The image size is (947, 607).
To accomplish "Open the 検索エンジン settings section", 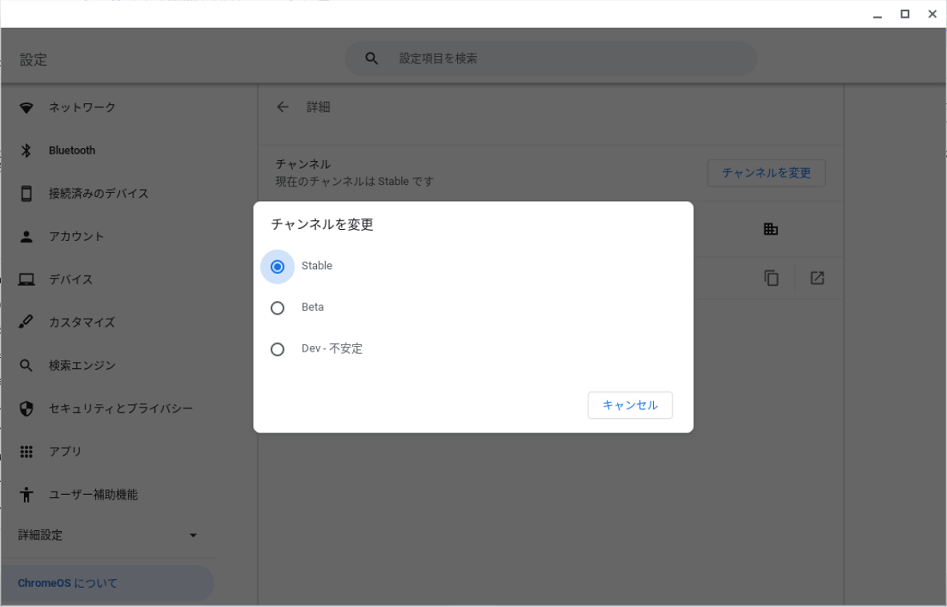I will point(82,365).
